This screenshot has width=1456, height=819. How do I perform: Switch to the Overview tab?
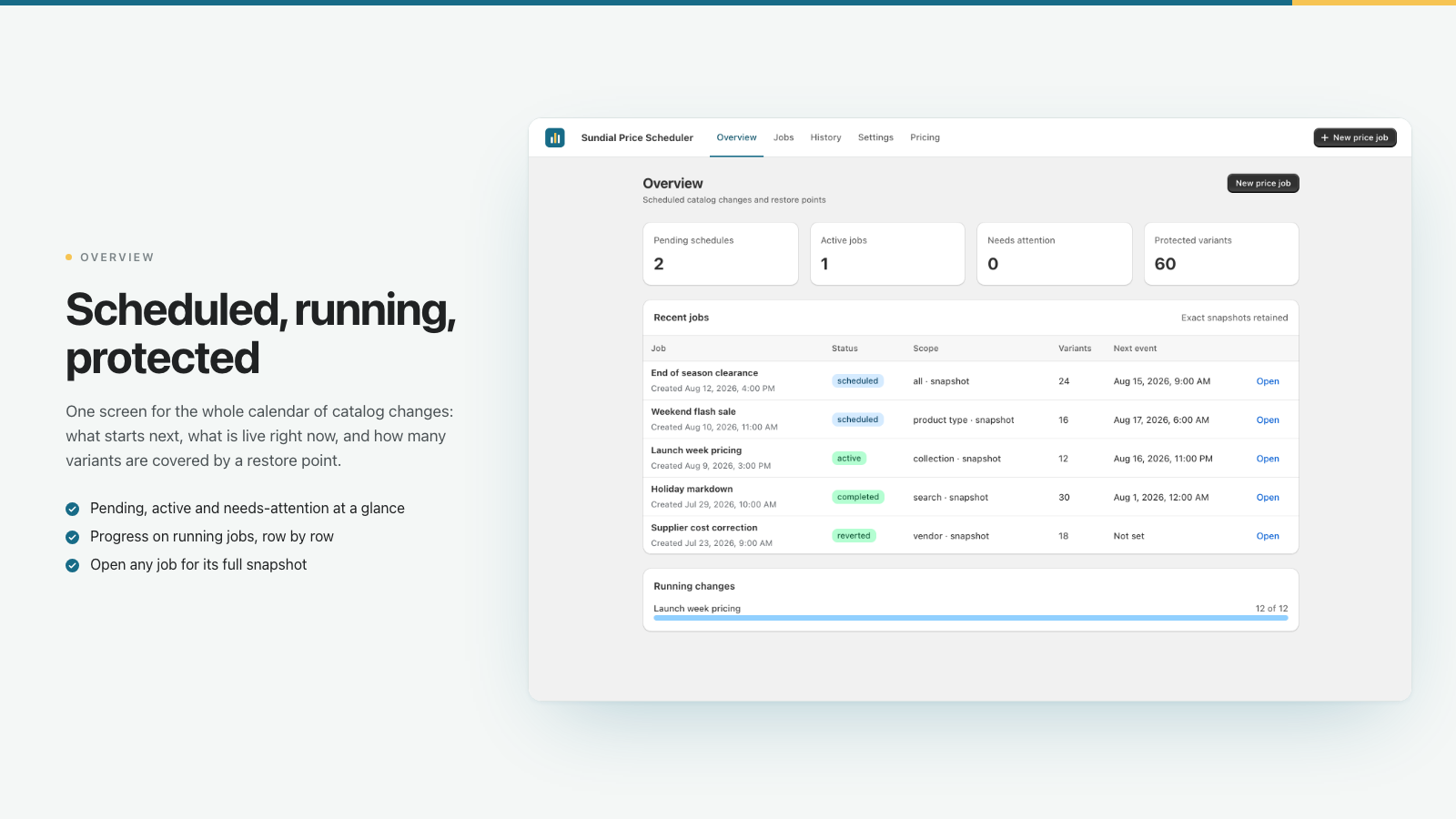736,137
